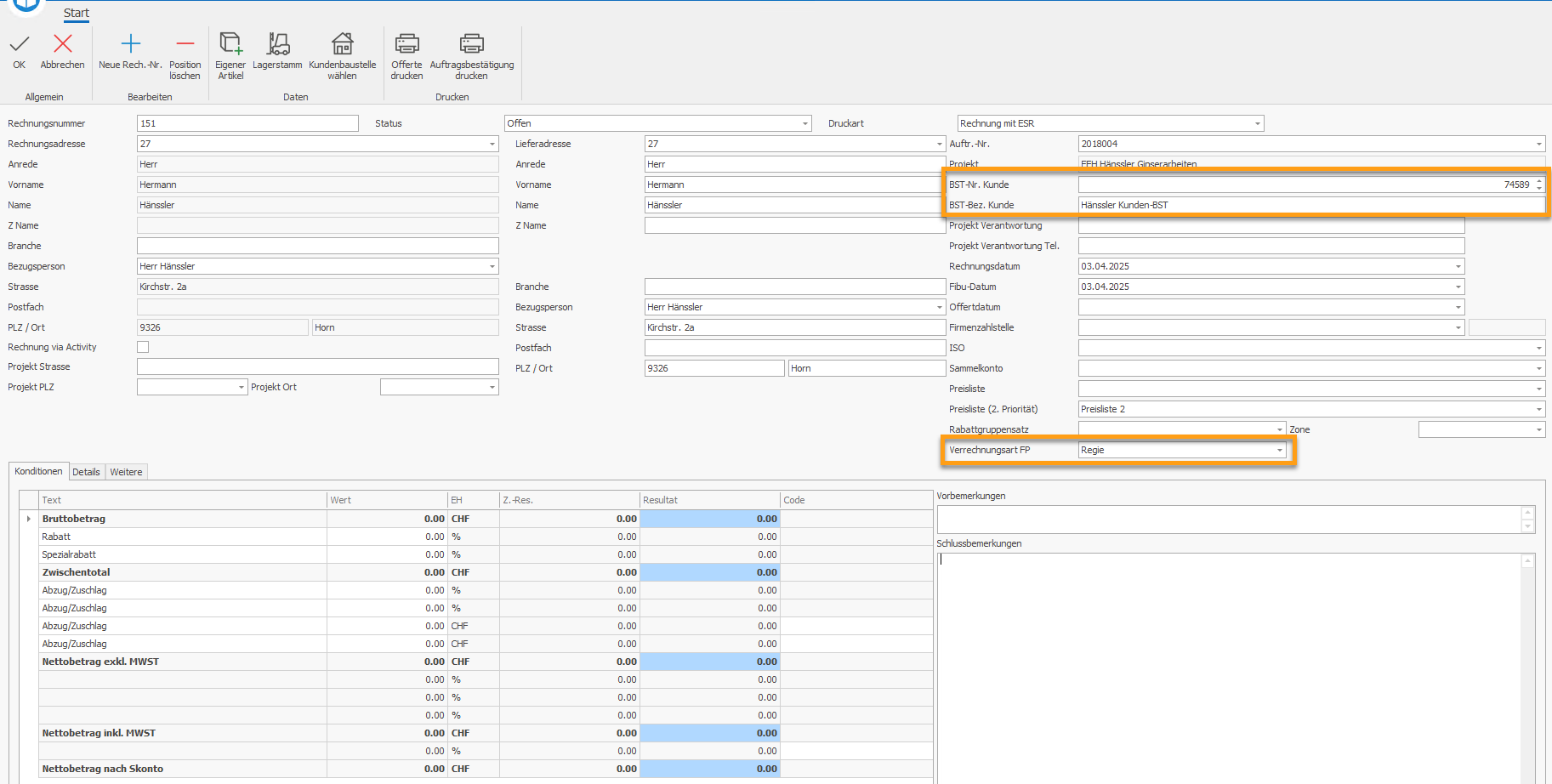Open Eigener Artikel icon
Viewport: 1552px width, 784px height.
coord(230,43)
